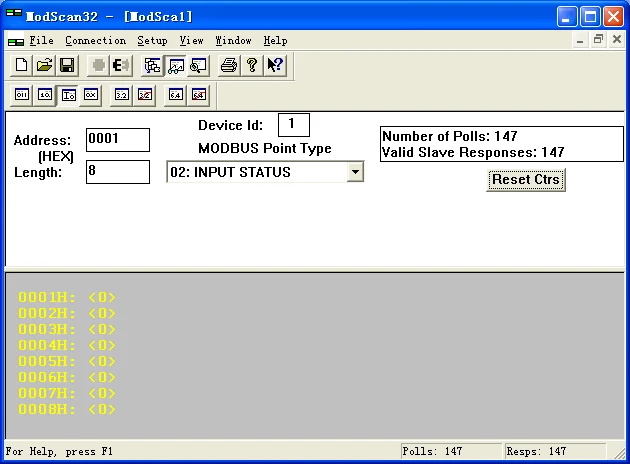Click the MODBUS Point Type label
The height and width of the screenshot is (464, 630).
[265, 148]
